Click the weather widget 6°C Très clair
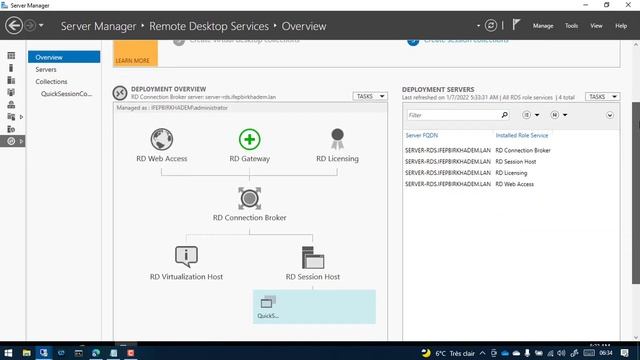 pos(448,353)
